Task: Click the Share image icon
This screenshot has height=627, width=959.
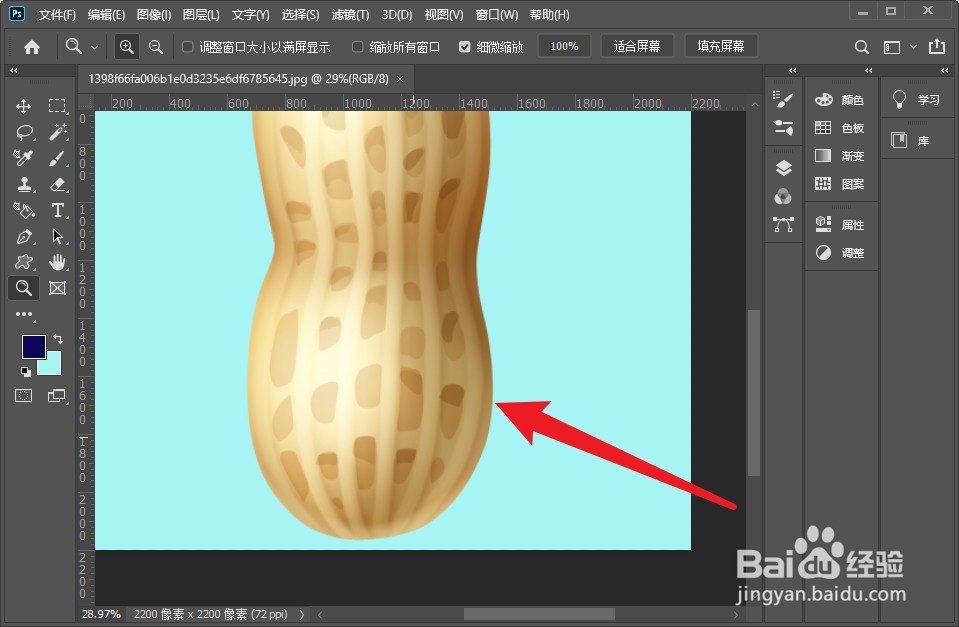Action: pos(937,46)
